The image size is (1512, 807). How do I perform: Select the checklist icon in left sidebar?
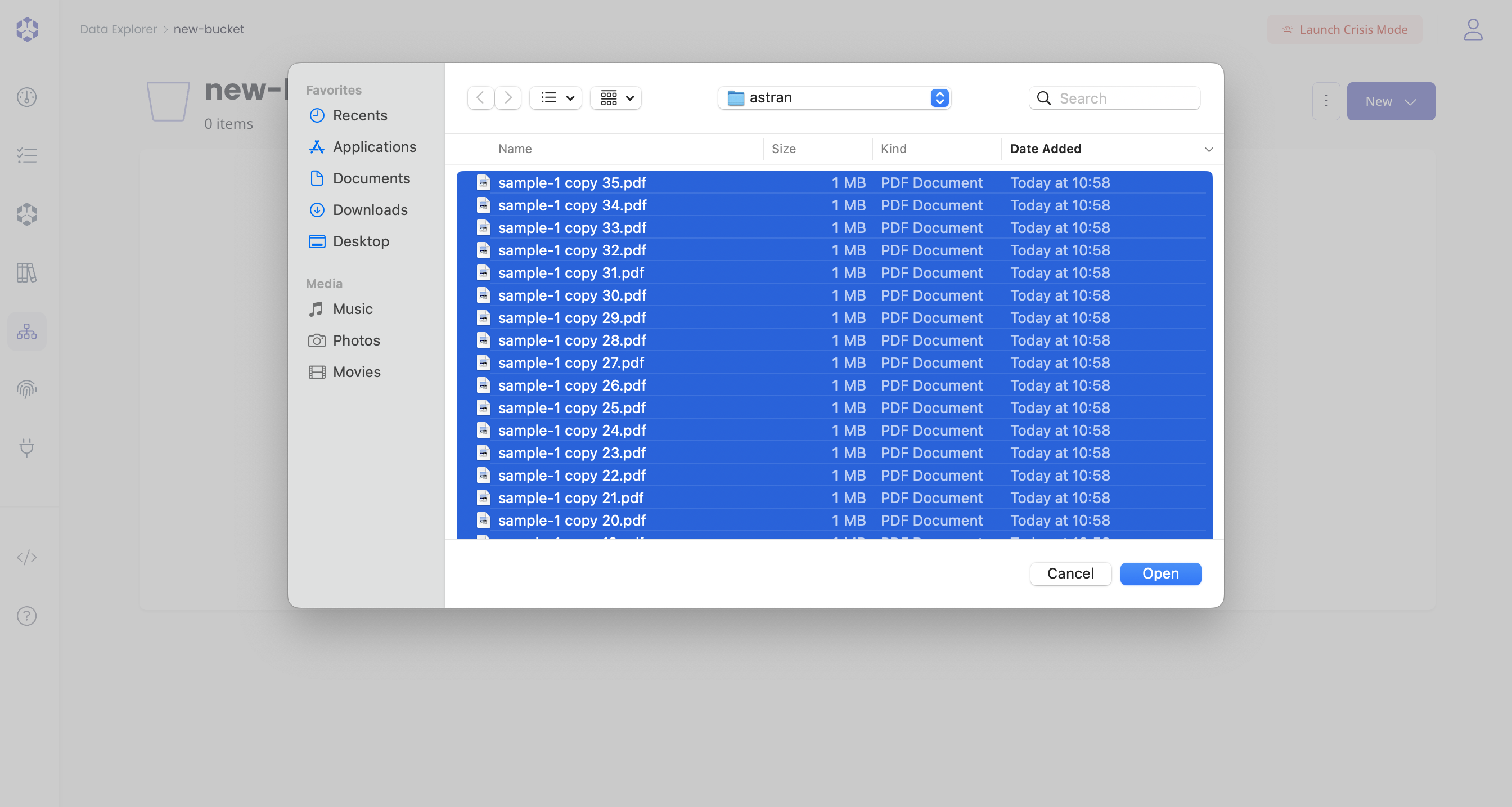point(26,155)
